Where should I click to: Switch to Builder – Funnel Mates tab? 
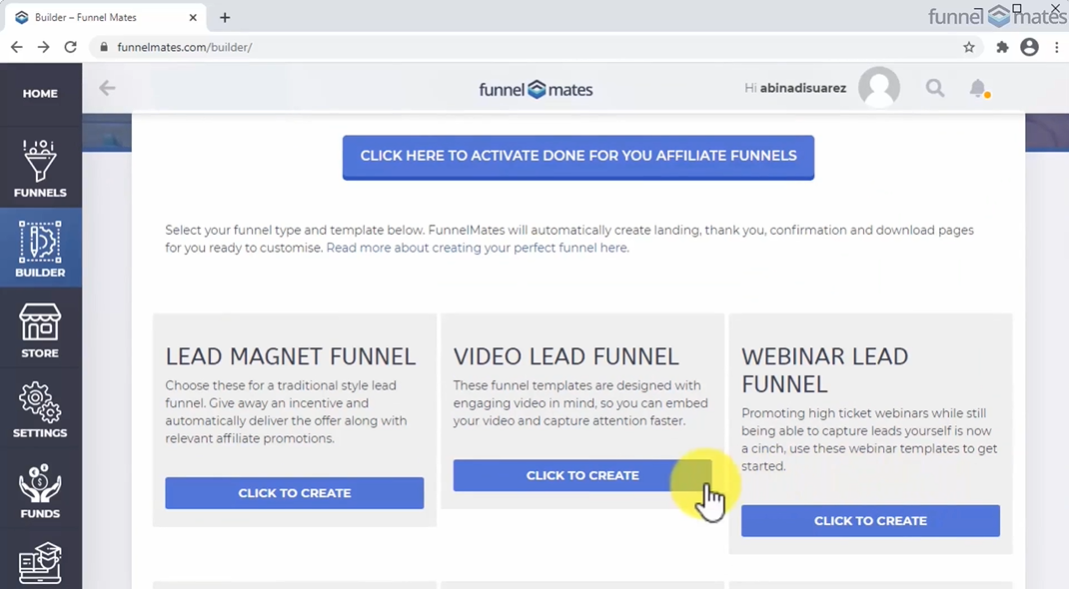[x=100, y=17]
